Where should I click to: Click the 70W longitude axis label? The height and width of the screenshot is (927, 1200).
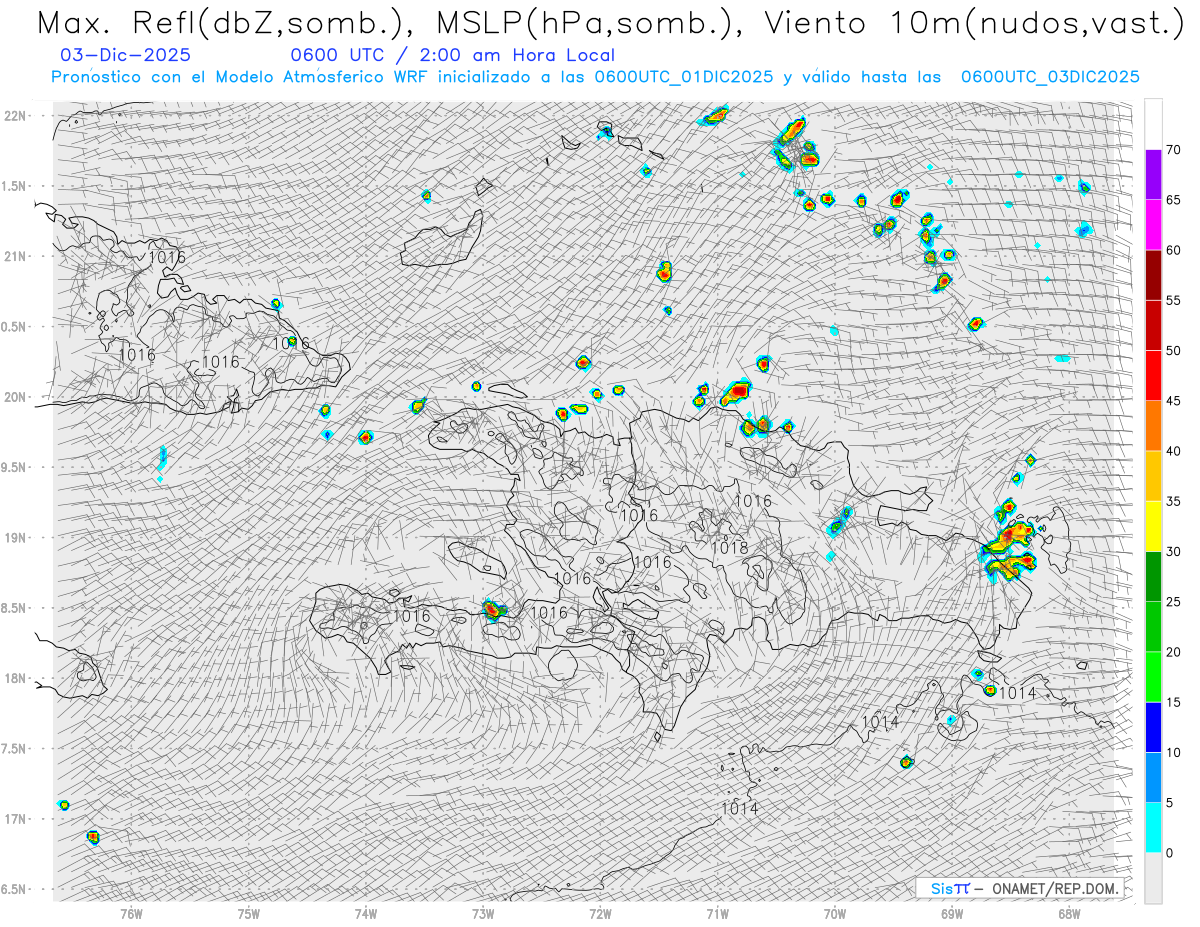835,912
